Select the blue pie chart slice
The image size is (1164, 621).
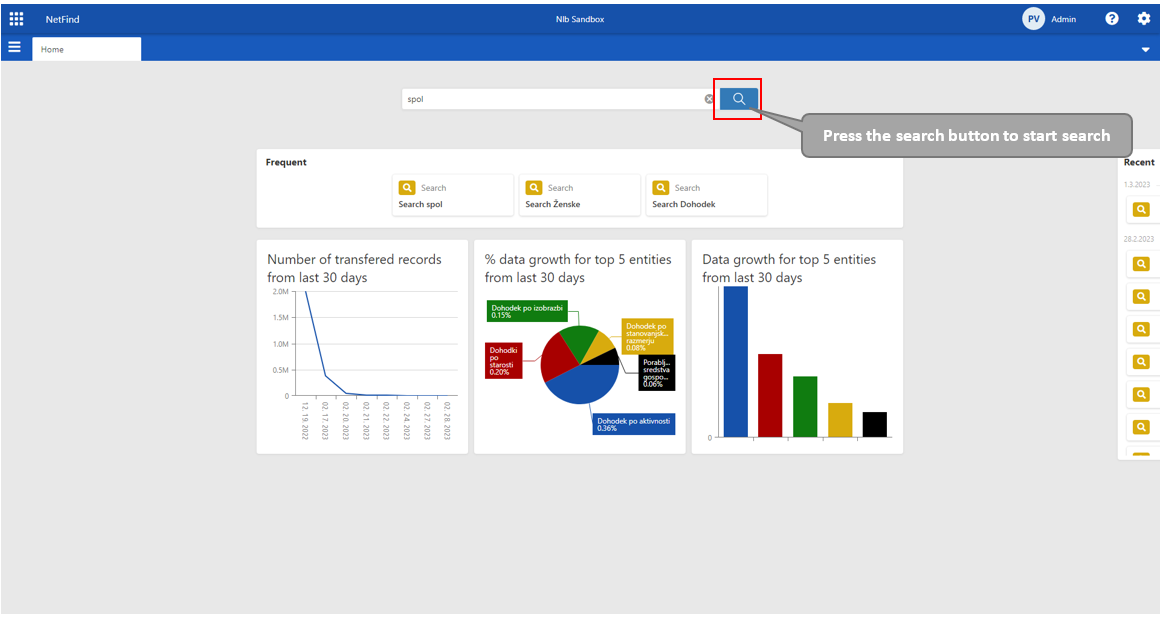pyautogui.click(x=585, y=385)
